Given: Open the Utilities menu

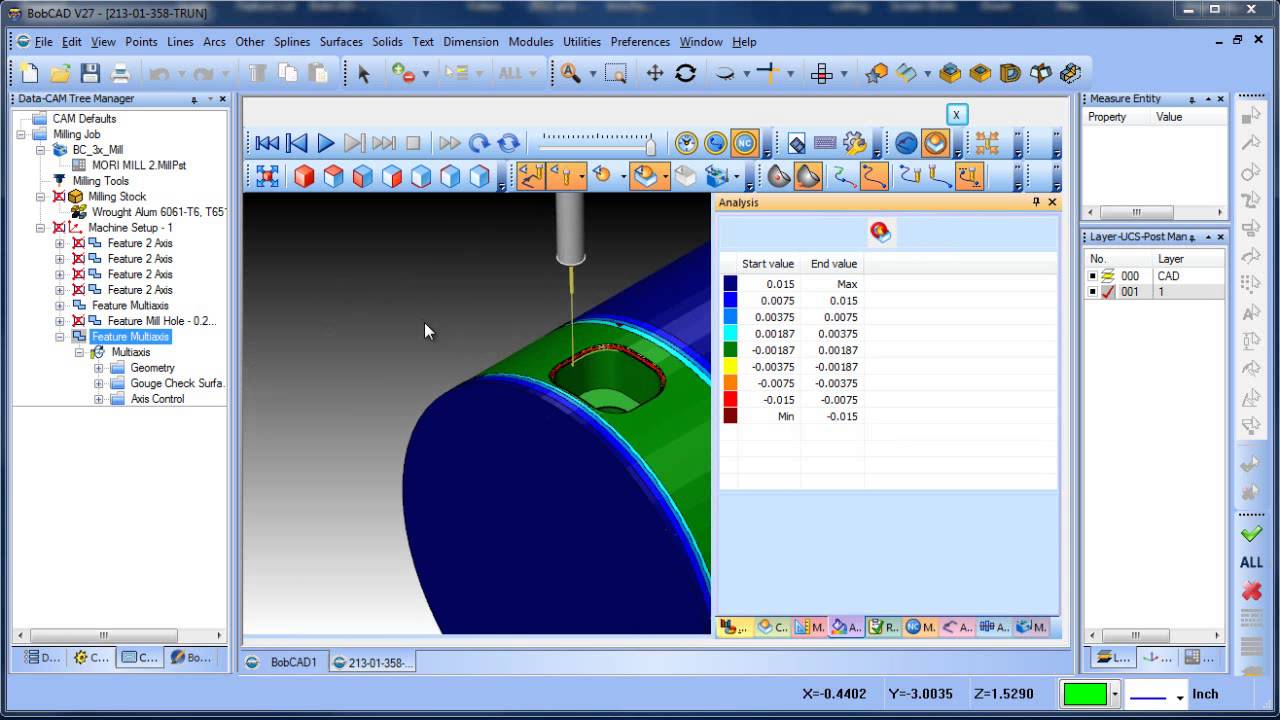Looking at the screenshot, I should pyautogui.click(x=582, y=42).
